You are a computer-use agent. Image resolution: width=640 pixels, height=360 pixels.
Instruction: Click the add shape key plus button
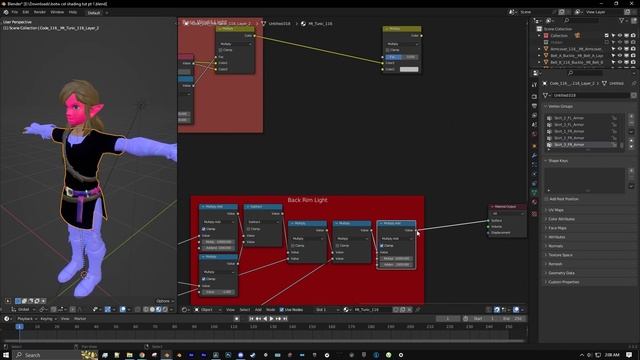click(631, 171)
